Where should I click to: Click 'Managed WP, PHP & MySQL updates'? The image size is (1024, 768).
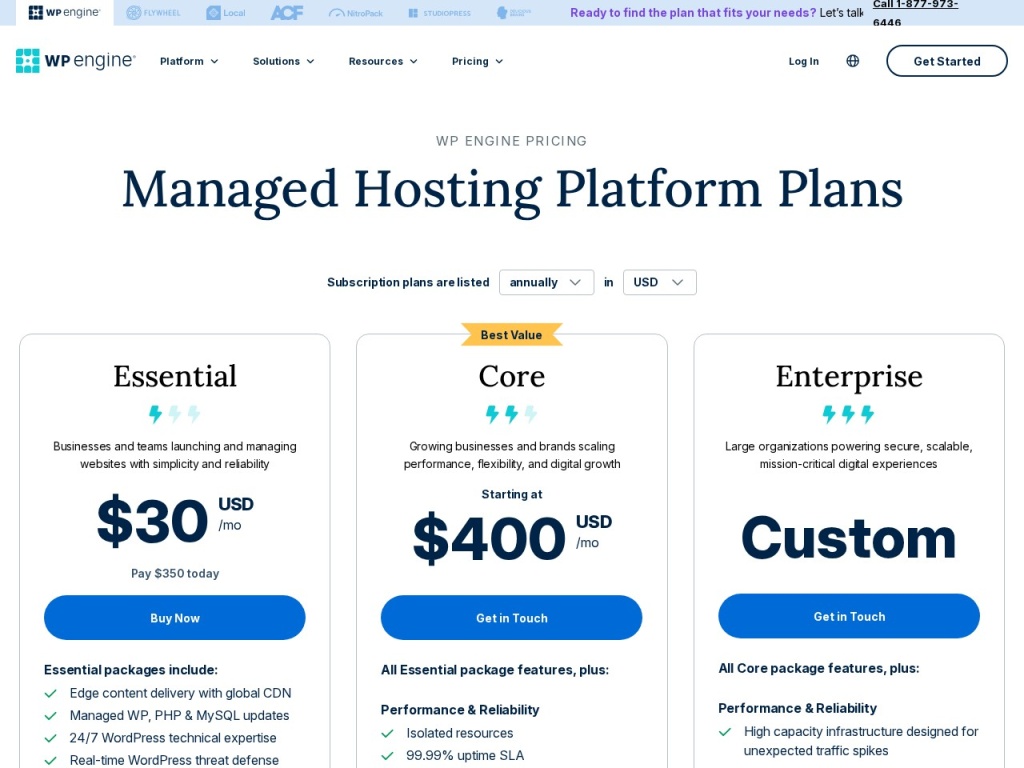tap(179, 715)
